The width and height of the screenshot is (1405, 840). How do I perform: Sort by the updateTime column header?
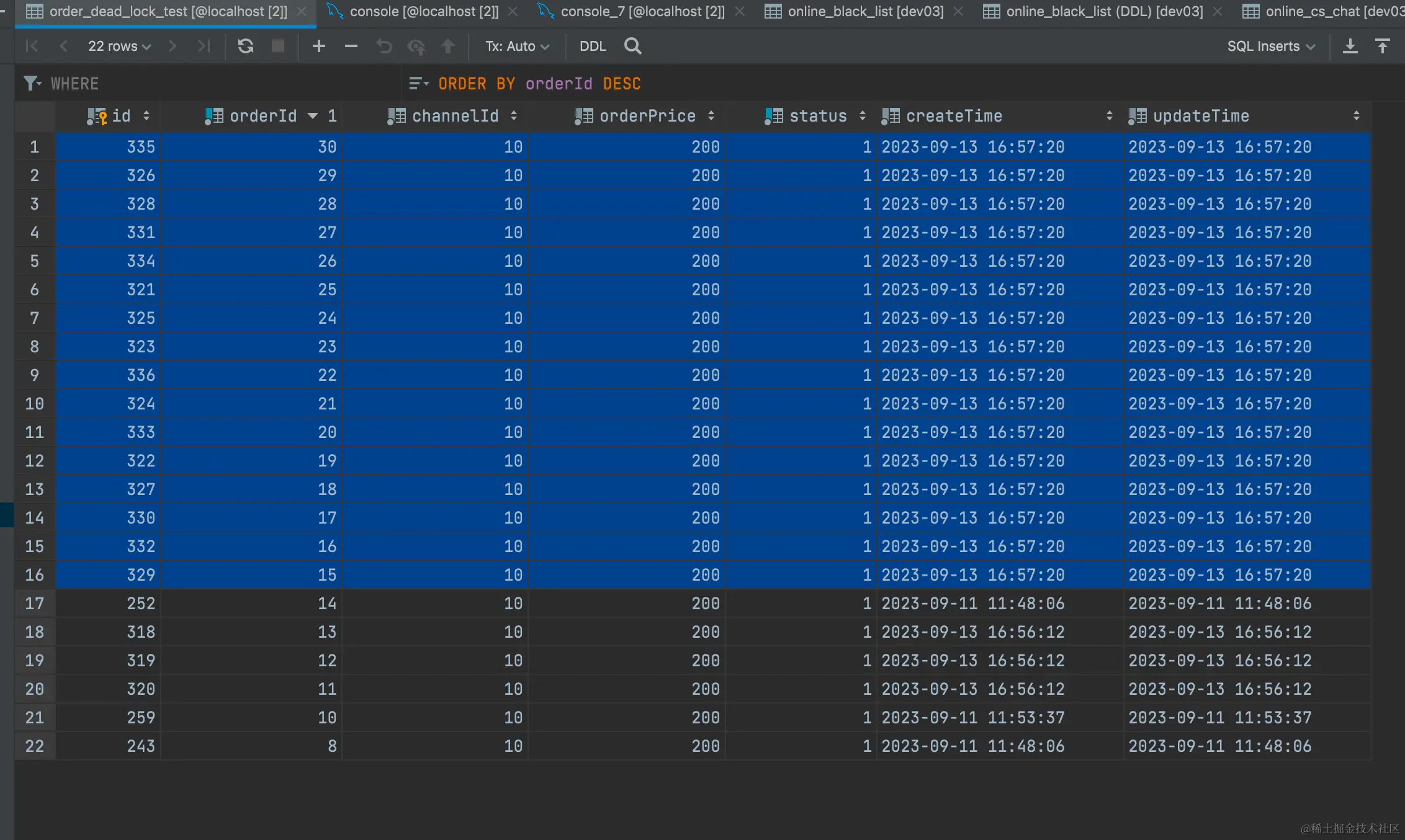(x=1247, y=116)
